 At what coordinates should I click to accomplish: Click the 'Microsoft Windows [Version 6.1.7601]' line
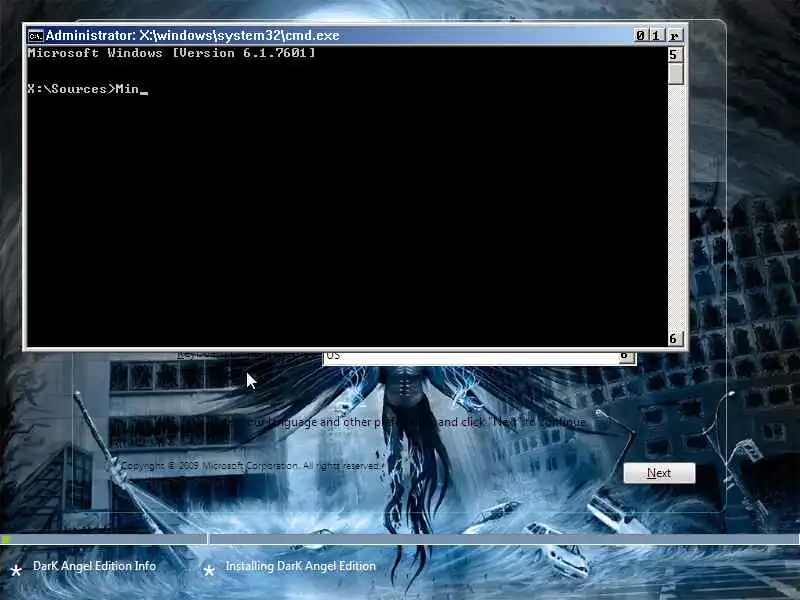coord(171,53)
